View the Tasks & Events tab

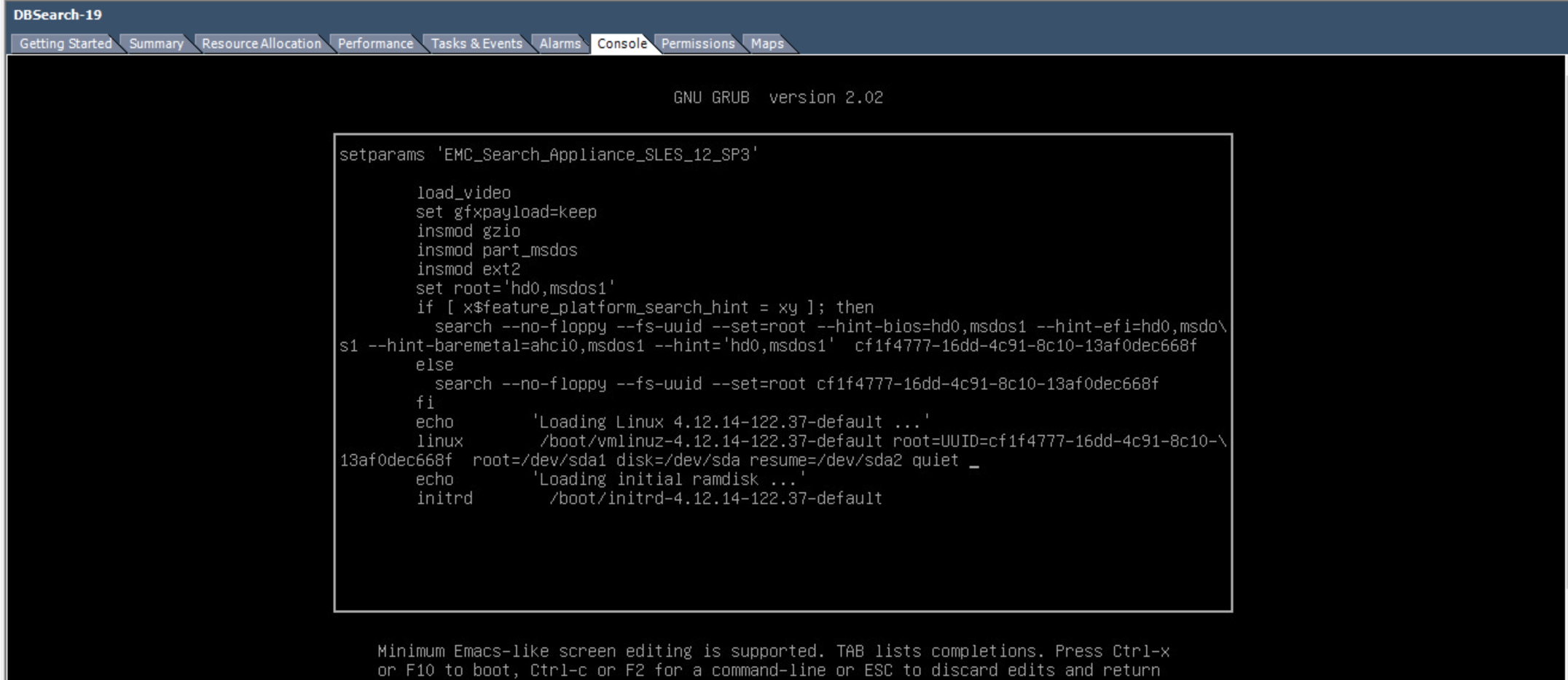coord(478,44)
